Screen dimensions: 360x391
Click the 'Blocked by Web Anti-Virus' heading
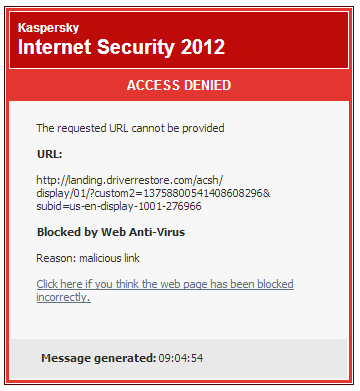(111, 232)
